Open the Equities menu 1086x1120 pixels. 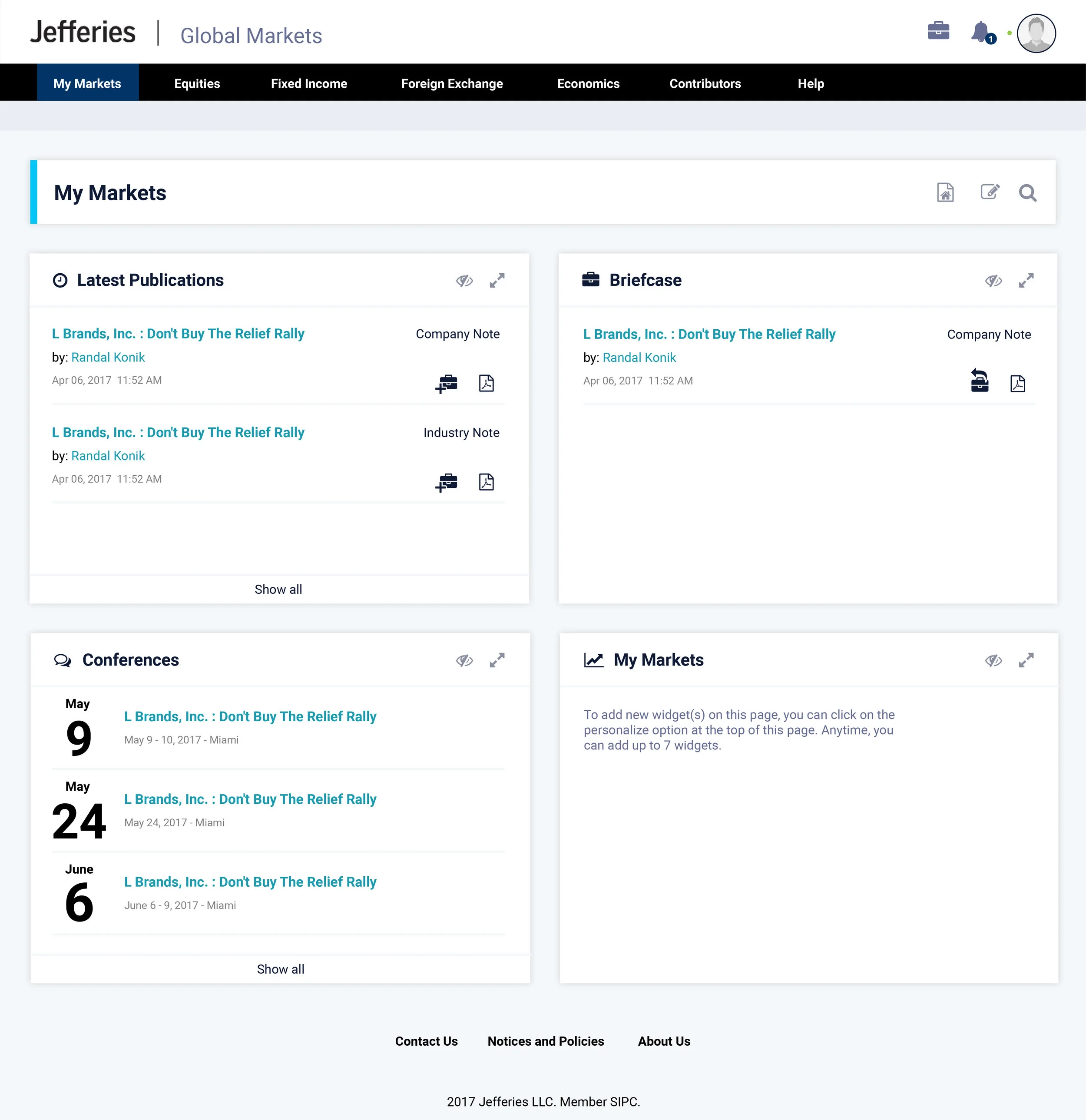pos(197,83)
